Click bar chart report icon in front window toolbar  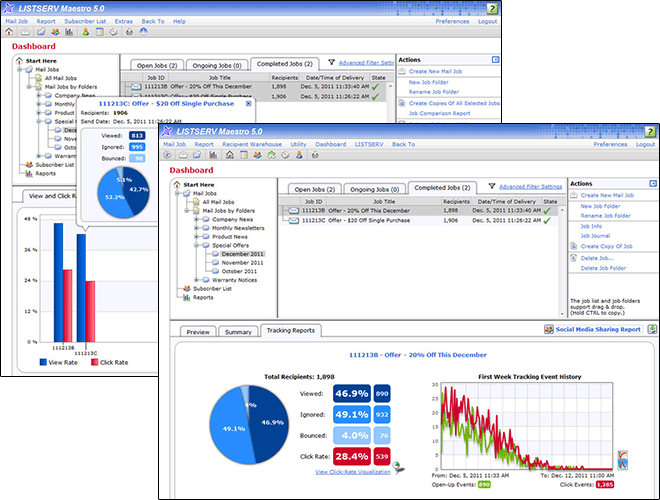(213, 155)
